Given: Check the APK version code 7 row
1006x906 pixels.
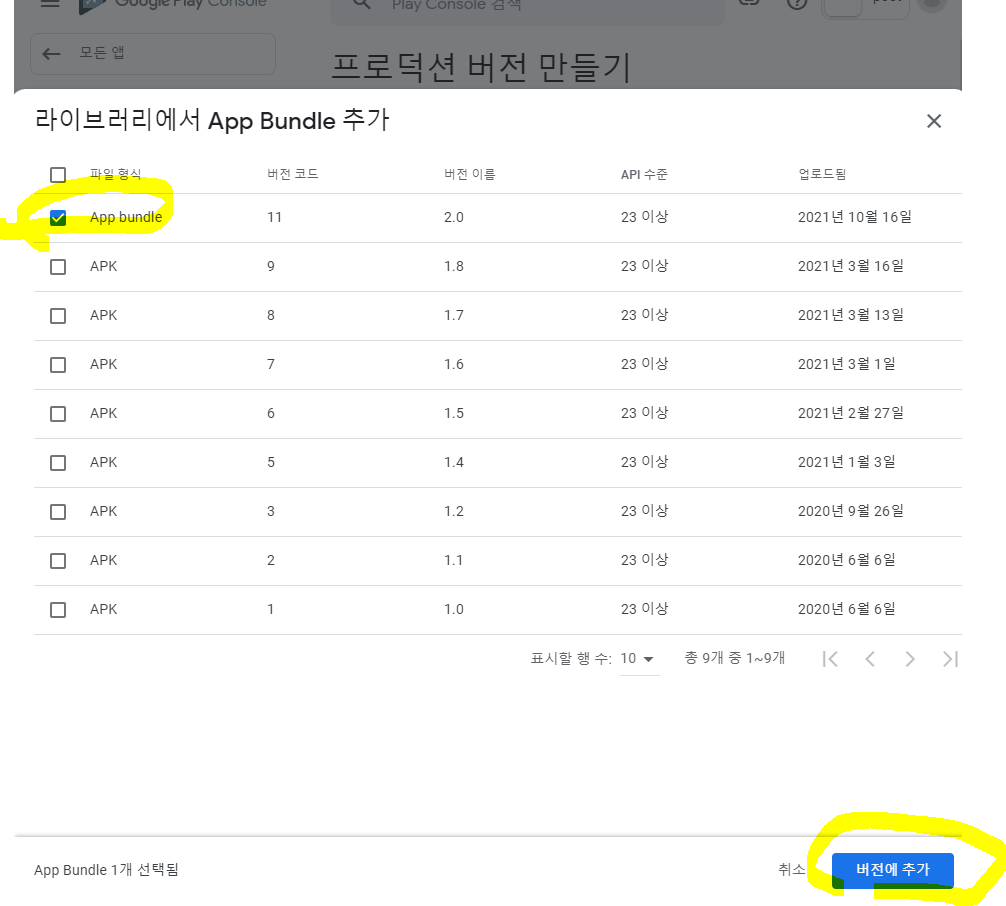Looking at the screenshot, I should [x=58, y=364].
